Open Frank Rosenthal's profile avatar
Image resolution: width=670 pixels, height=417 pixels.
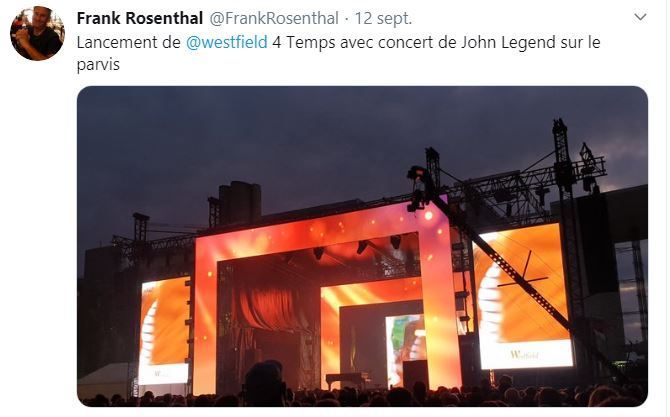pyautogui.click(x=37, y=34)
